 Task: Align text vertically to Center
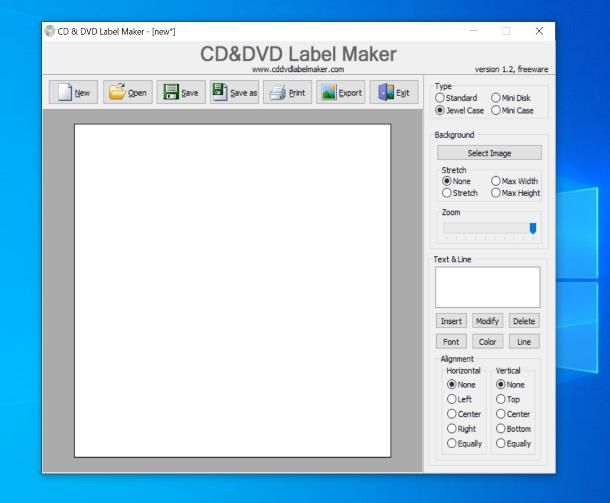pyautogui.click(x=513, y=414)
